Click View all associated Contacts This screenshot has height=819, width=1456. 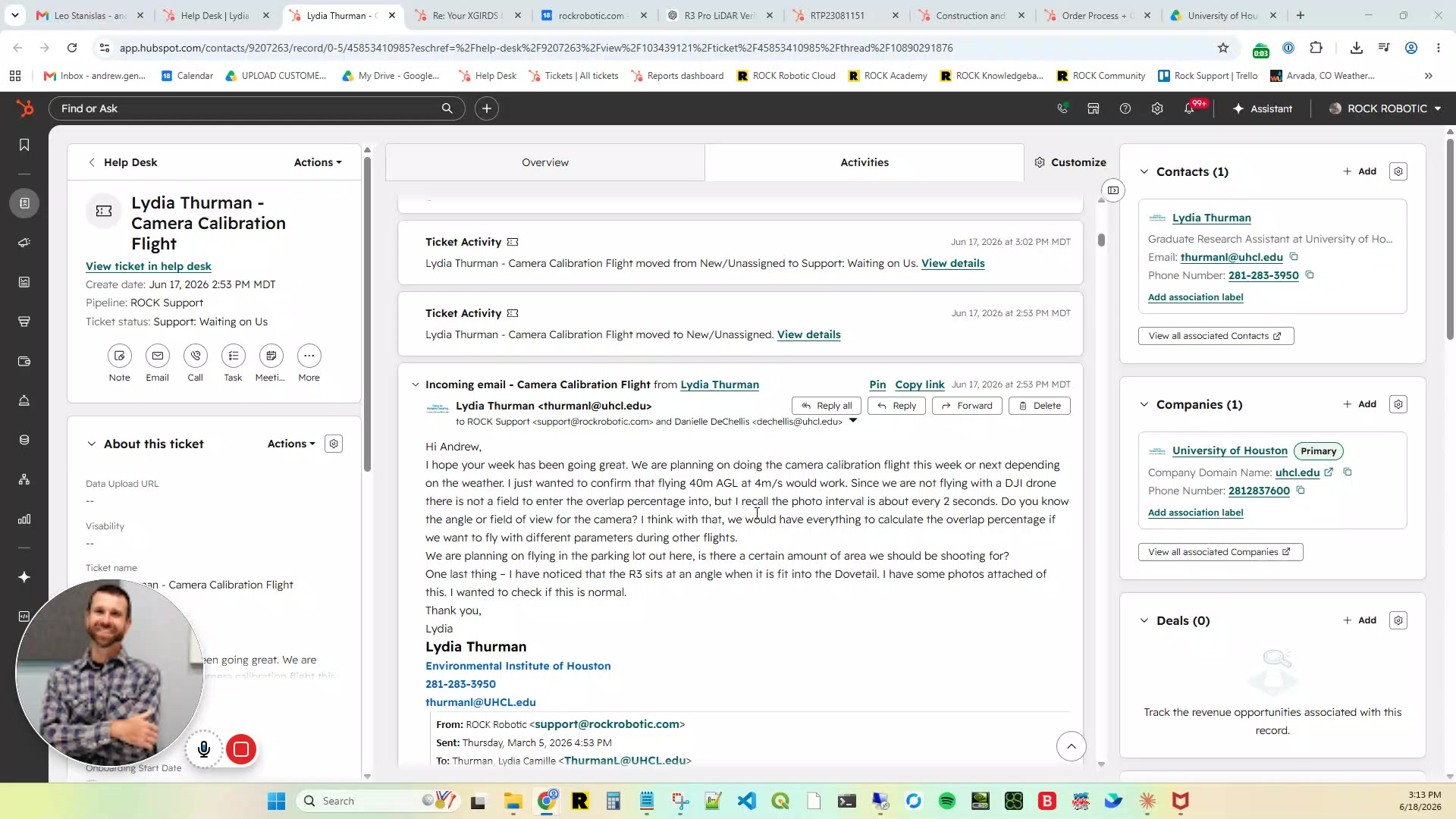click(x=1216, y=336)
